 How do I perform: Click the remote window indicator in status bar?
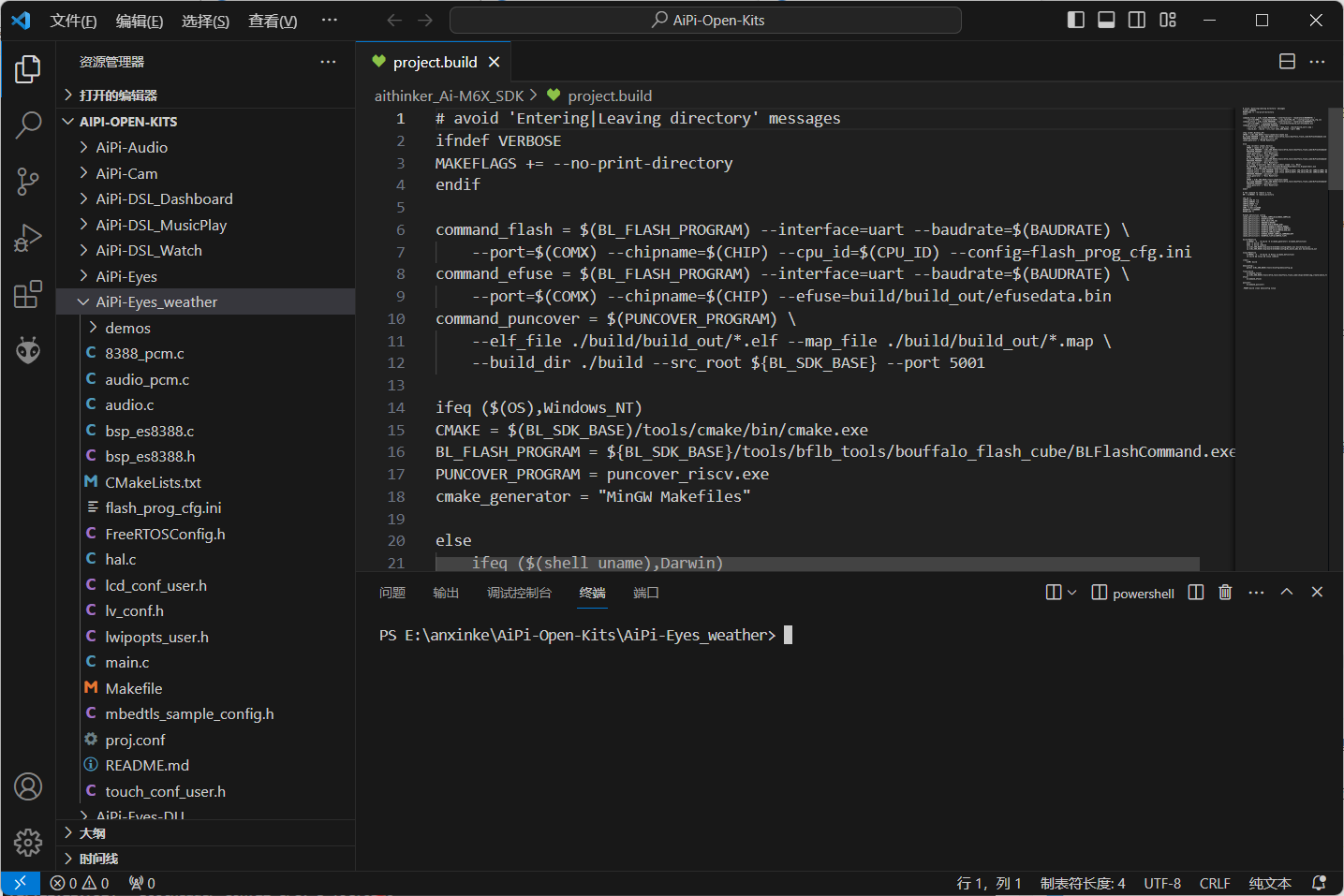click(20, 883)
